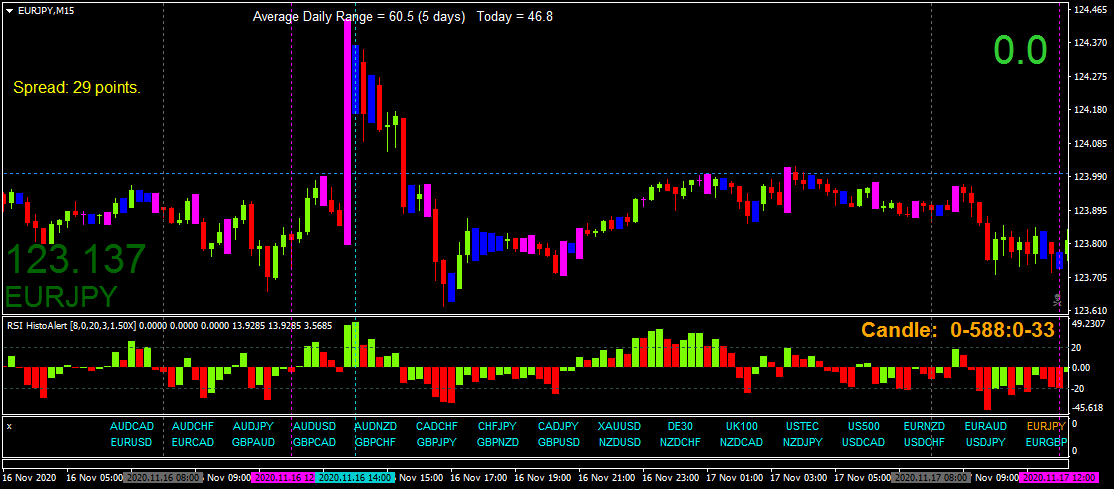Select the EURAUD symbol label
The image size is (1114, 489).
[x=985, y=427]
